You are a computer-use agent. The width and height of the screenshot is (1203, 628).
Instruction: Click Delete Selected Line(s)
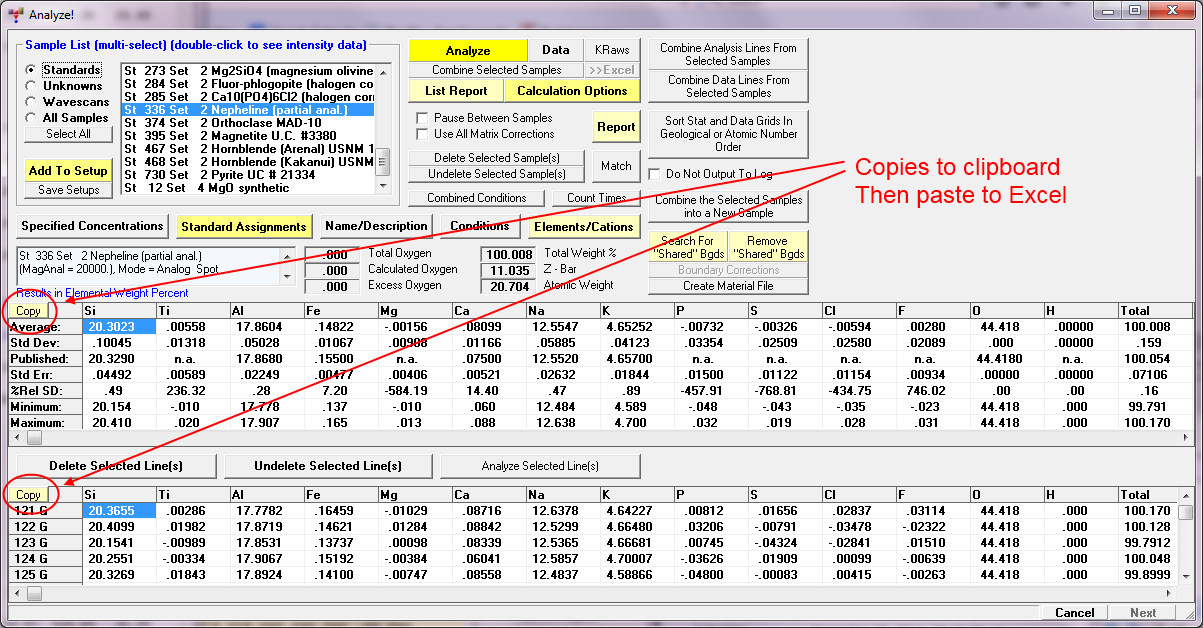pos(116,466)
